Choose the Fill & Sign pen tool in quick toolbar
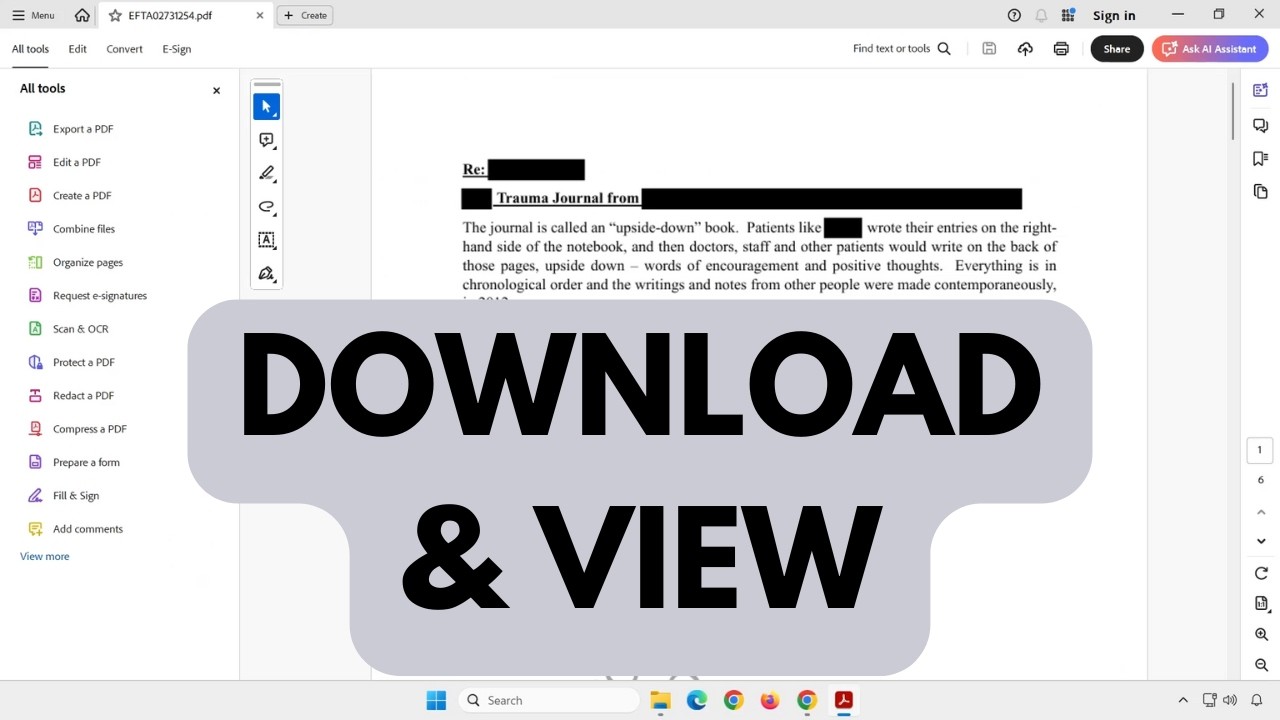 coord(266,273)
